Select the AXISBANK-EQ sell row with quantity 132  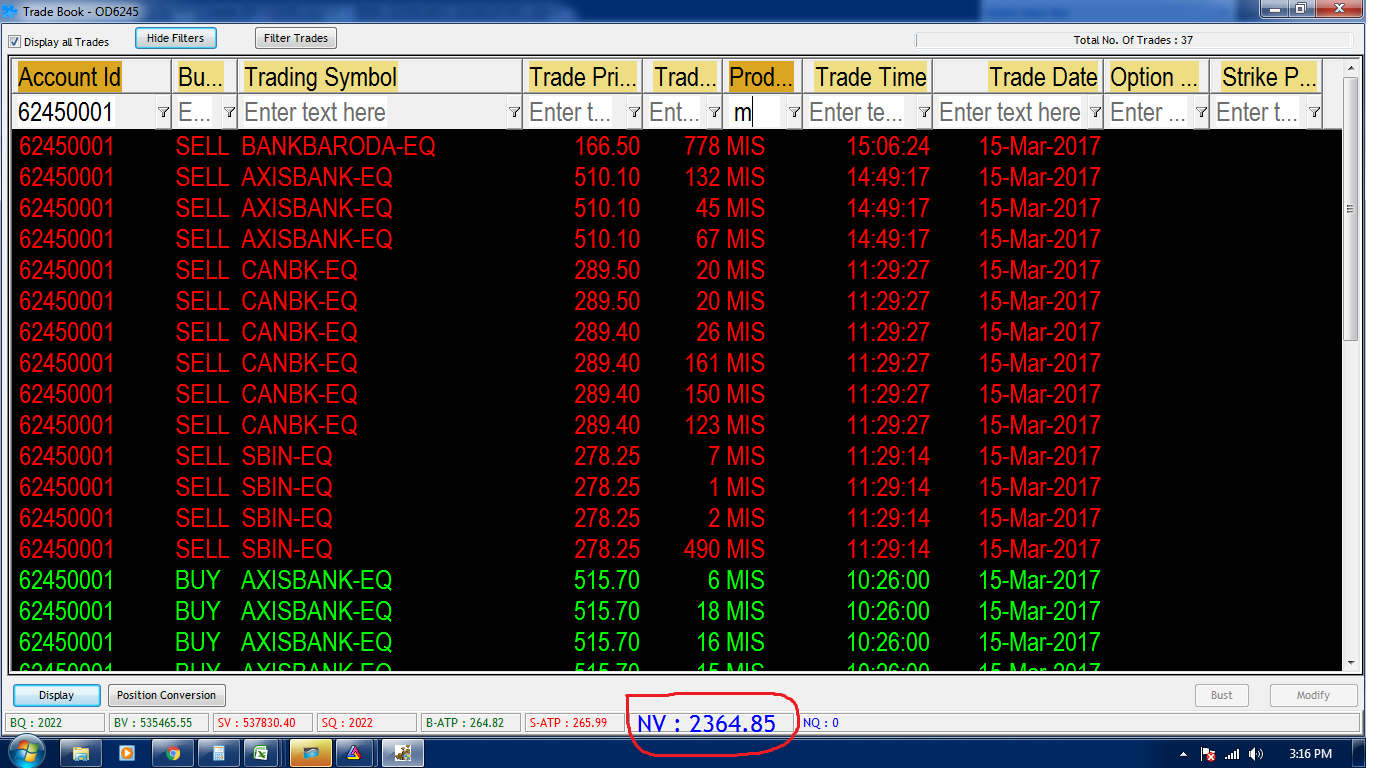tap(675, 177)
